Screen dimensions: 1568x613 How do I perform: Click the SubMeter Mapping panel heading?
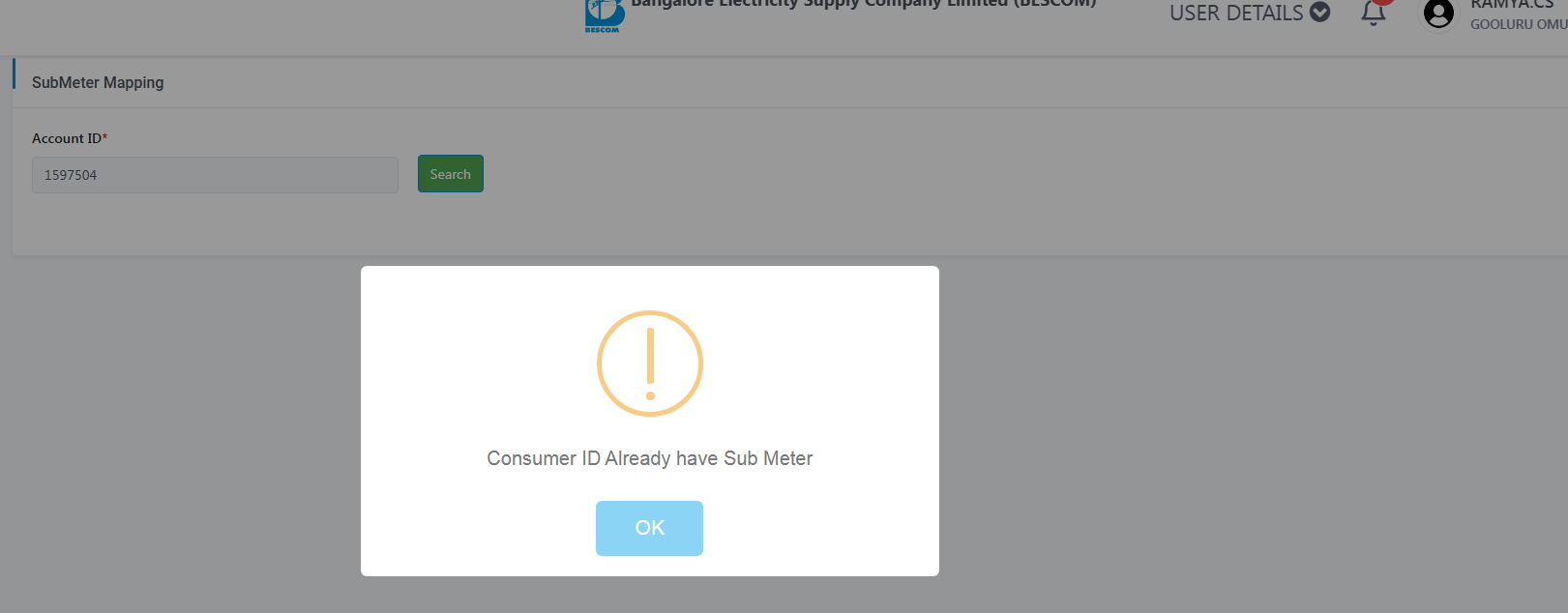pyautogui.click(x=98, y=82)
